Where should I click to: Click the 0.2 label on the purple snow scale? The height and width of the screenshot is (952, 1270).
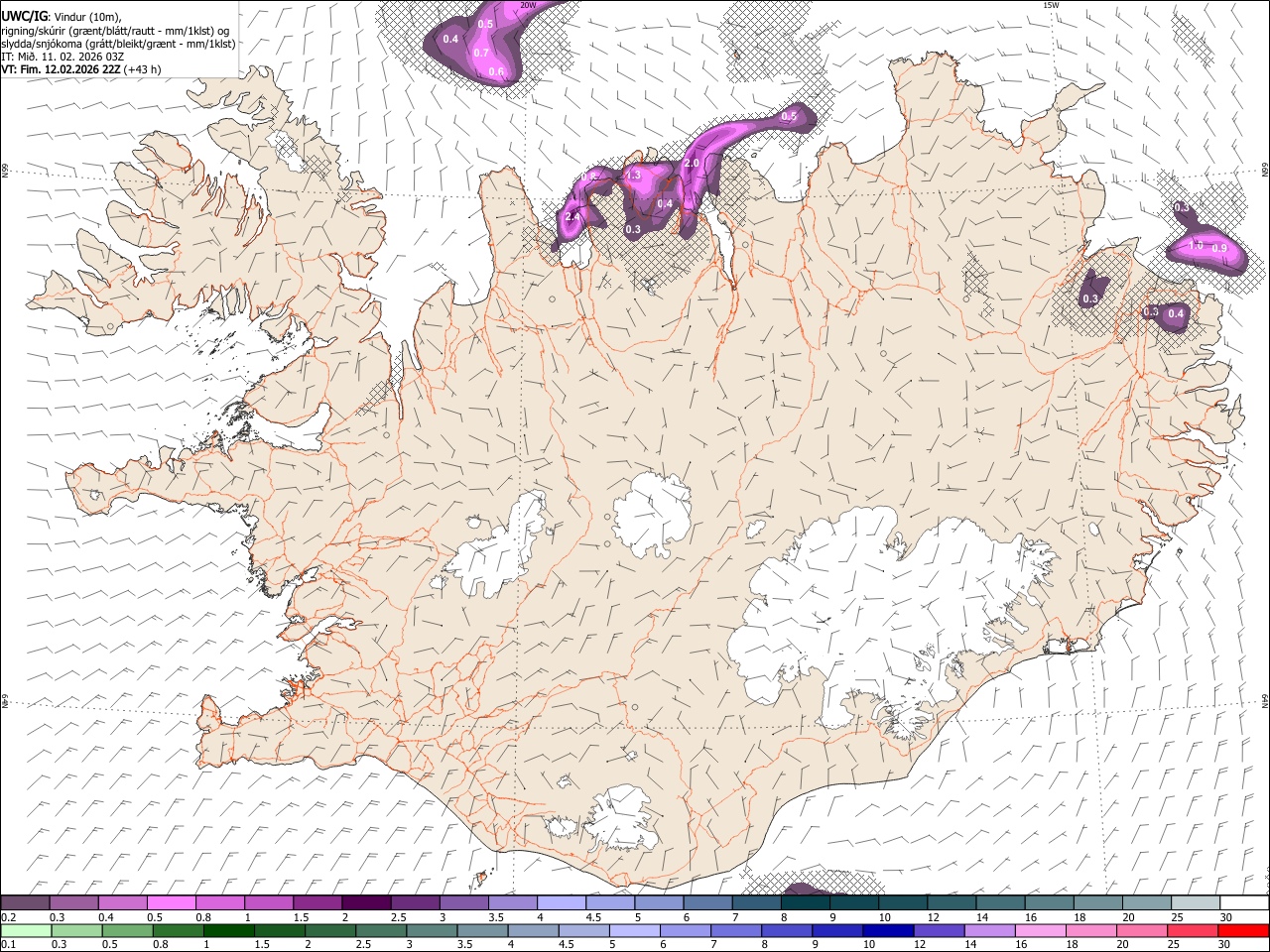(8, 917)
